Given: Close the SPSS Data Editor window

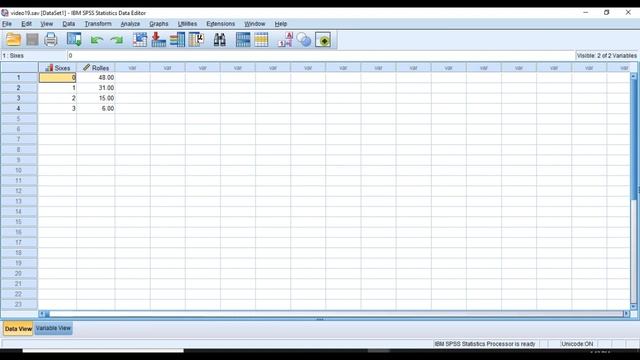Looking at the screenshot, I should point(628,13).
